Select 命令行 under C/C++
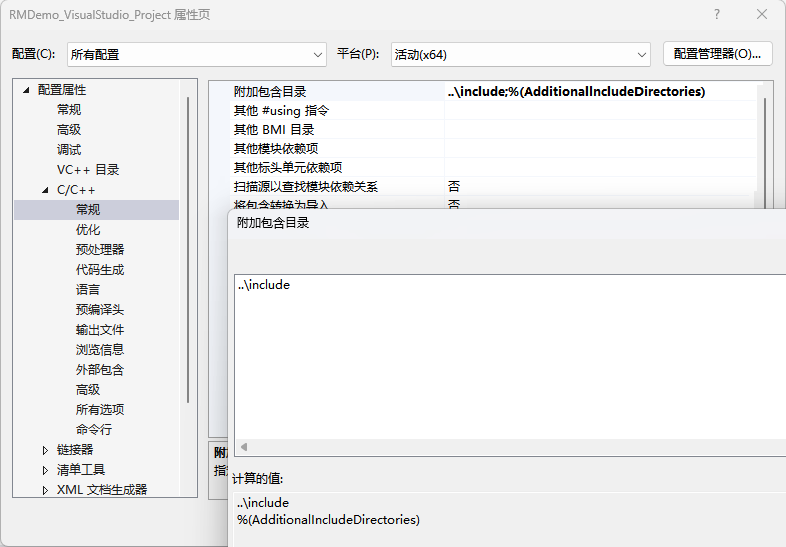This screenshot has width=786, height=547. tap(94, 430)
